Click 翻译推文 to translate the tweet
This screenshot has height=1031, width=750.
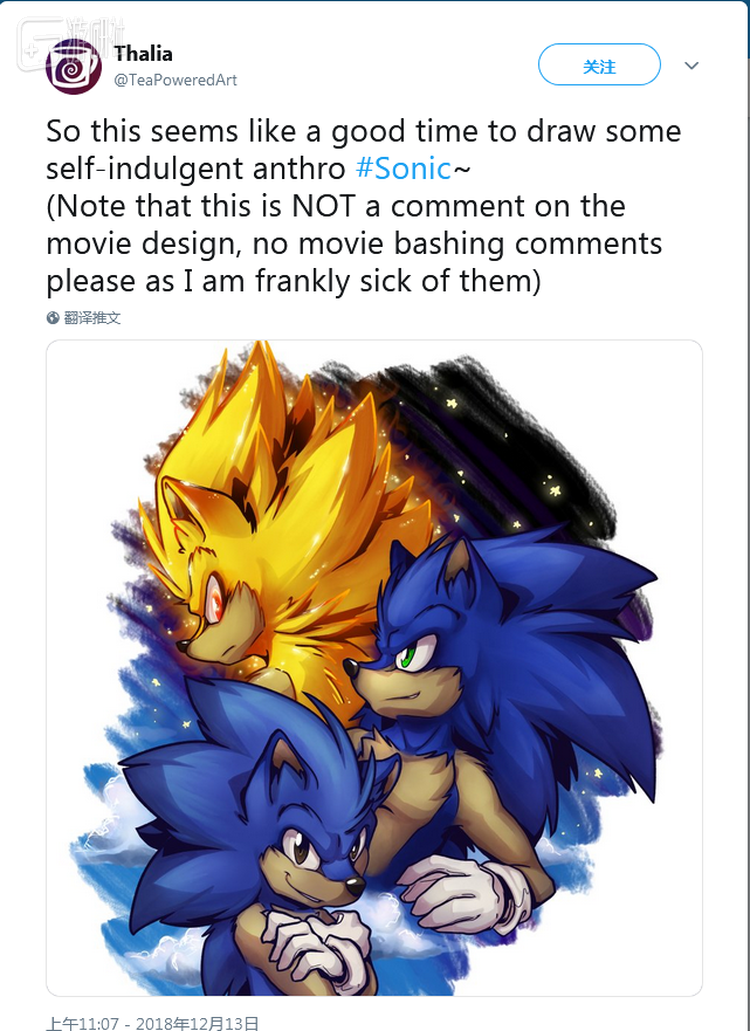92,318
